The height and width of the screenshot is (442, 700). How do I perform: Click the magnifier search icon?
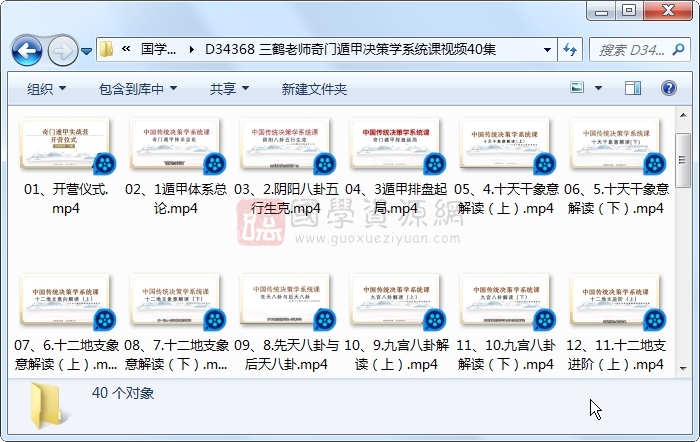coord(679,49)
